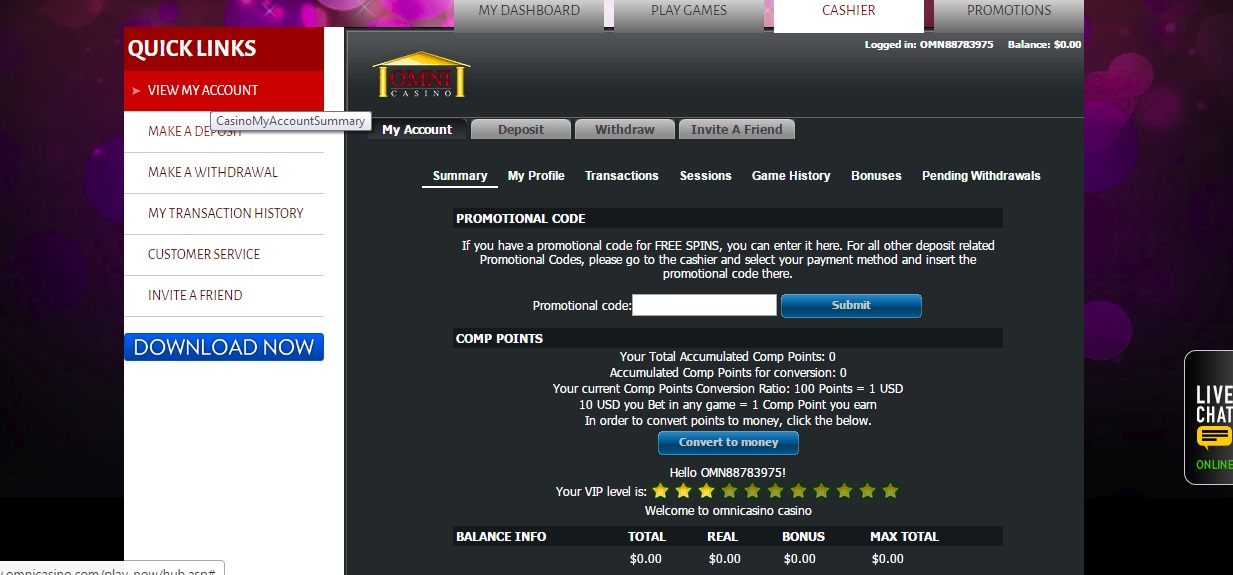The width and height of the screenshot is (1233, 575).
Task: Click the last VIP level star
Action: [x=890, y=491]
